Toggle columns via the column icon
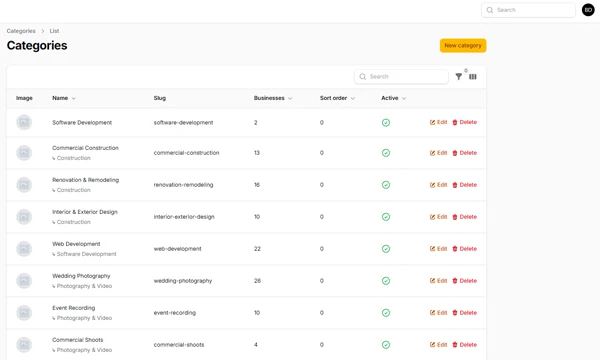 [473, 77]
